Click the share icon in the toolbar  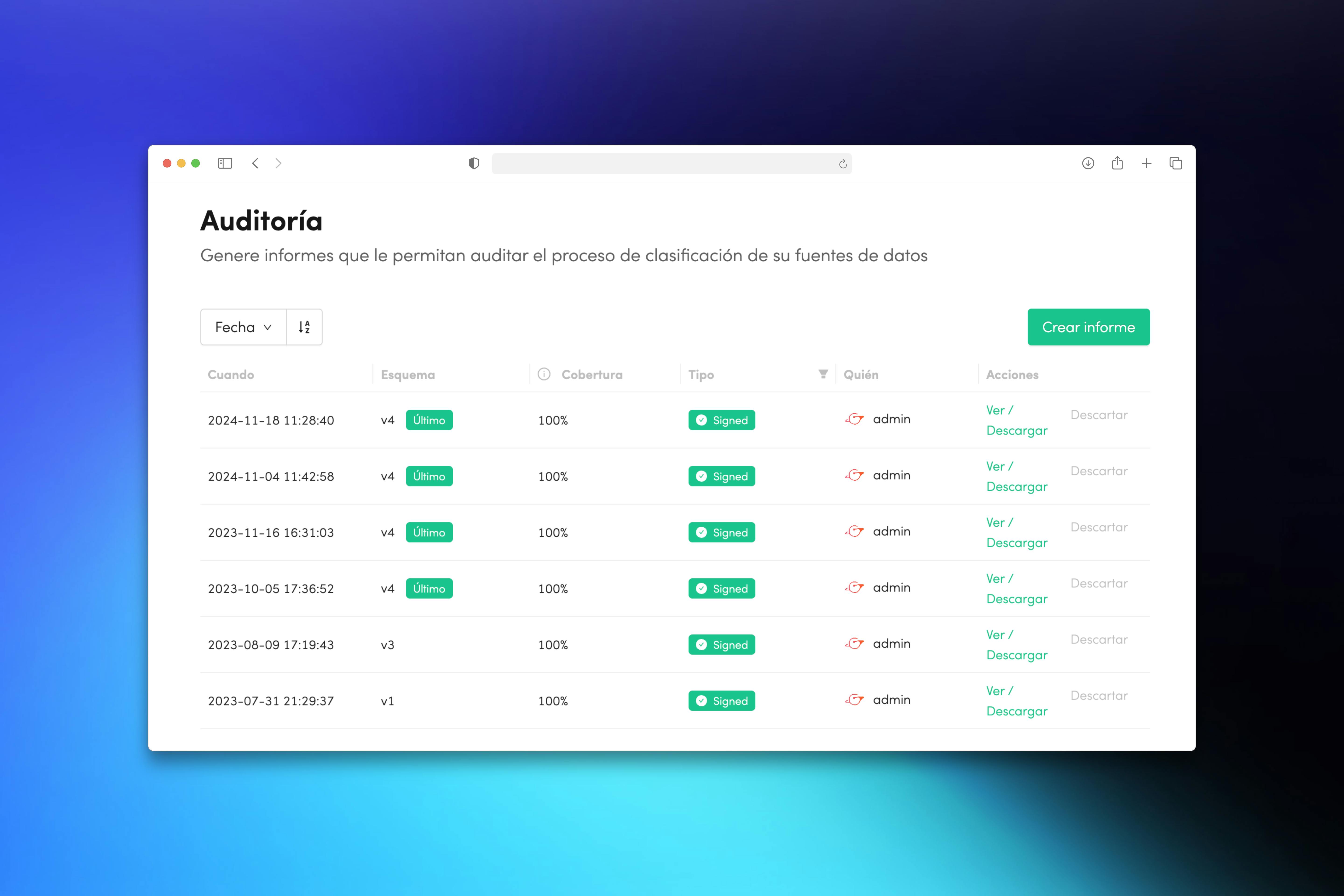[x=1117, y=163]
